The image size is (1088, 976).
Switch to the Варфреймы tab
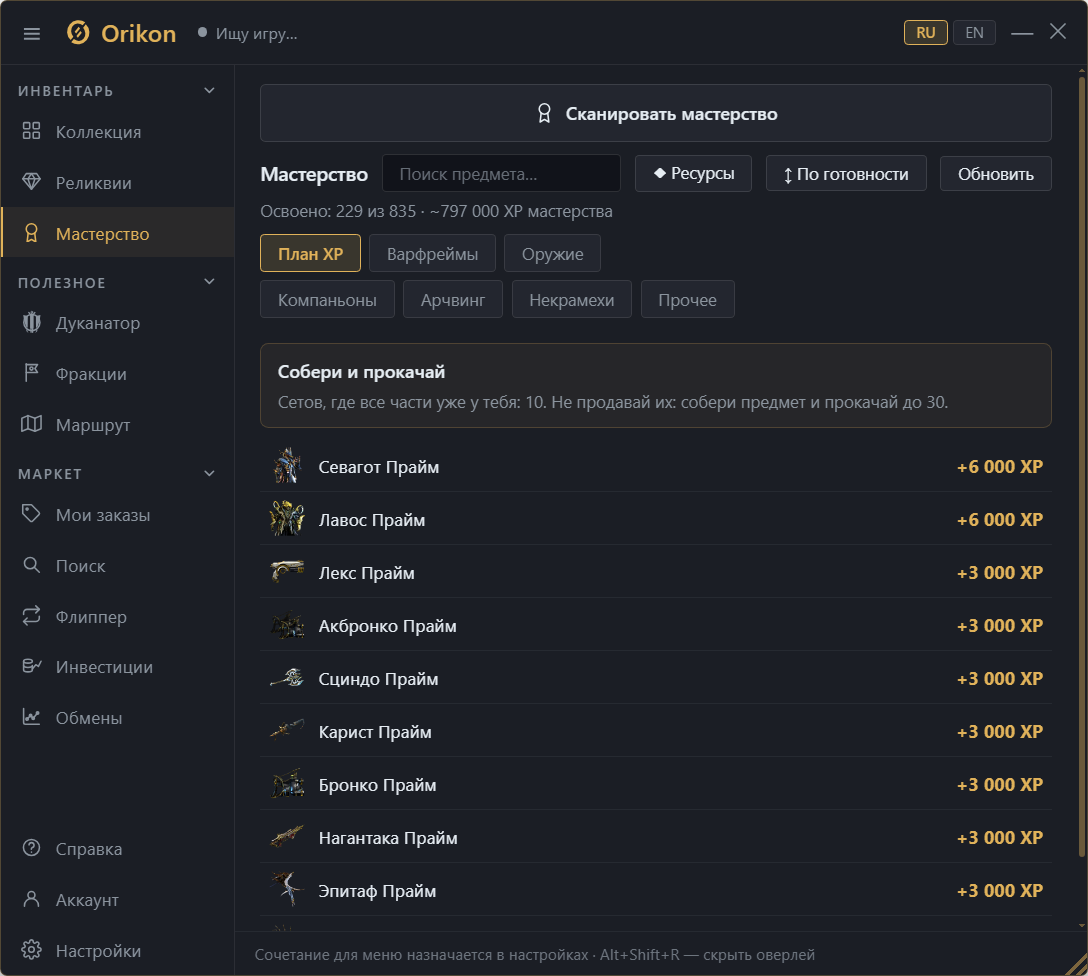(432, 253)
